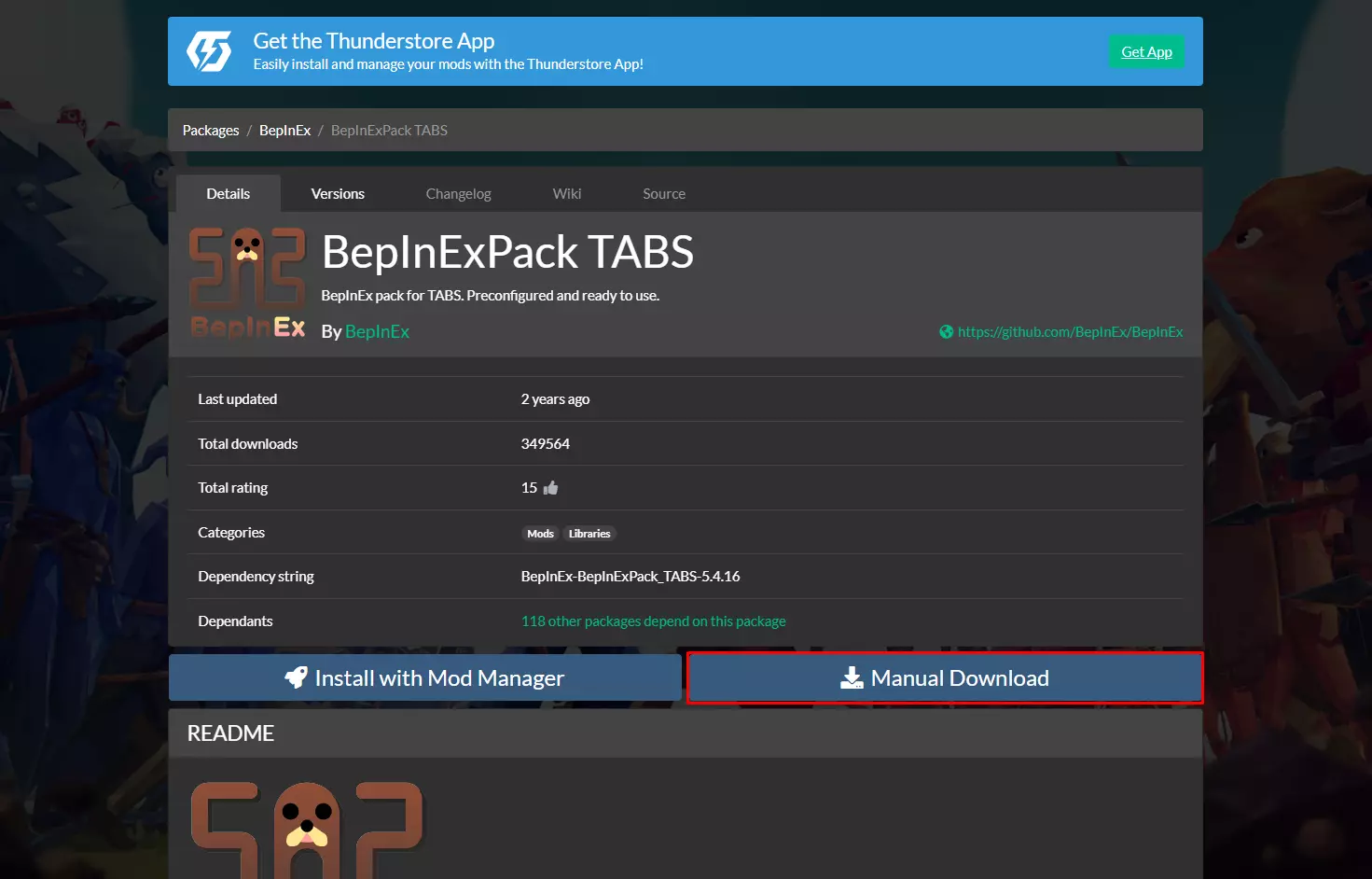Viewport: 1372px width, 879px height.
Task: Click the total rating count 15
Action: [529, 488]
